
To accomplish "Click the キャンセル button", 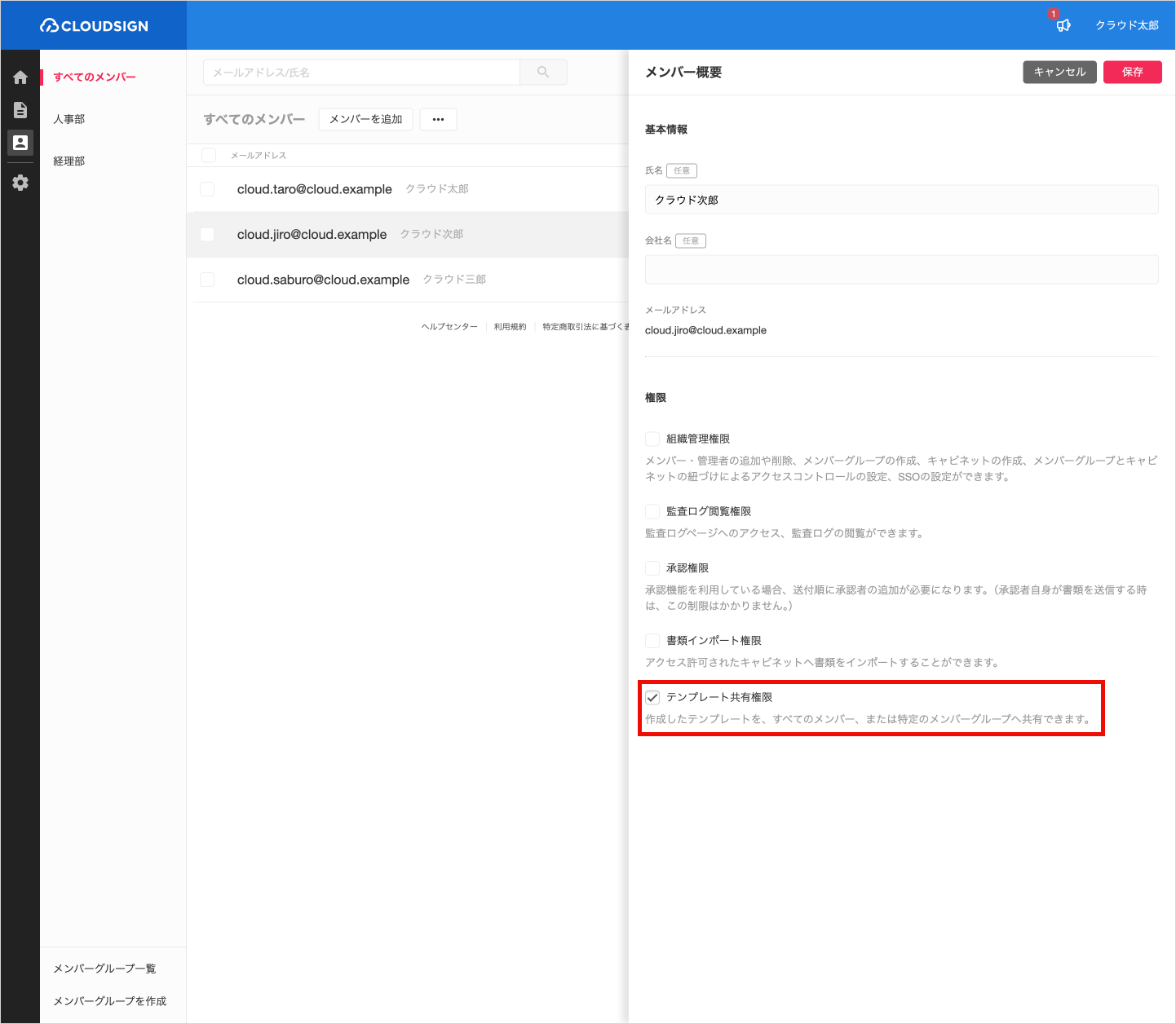I will (1060, 72).
